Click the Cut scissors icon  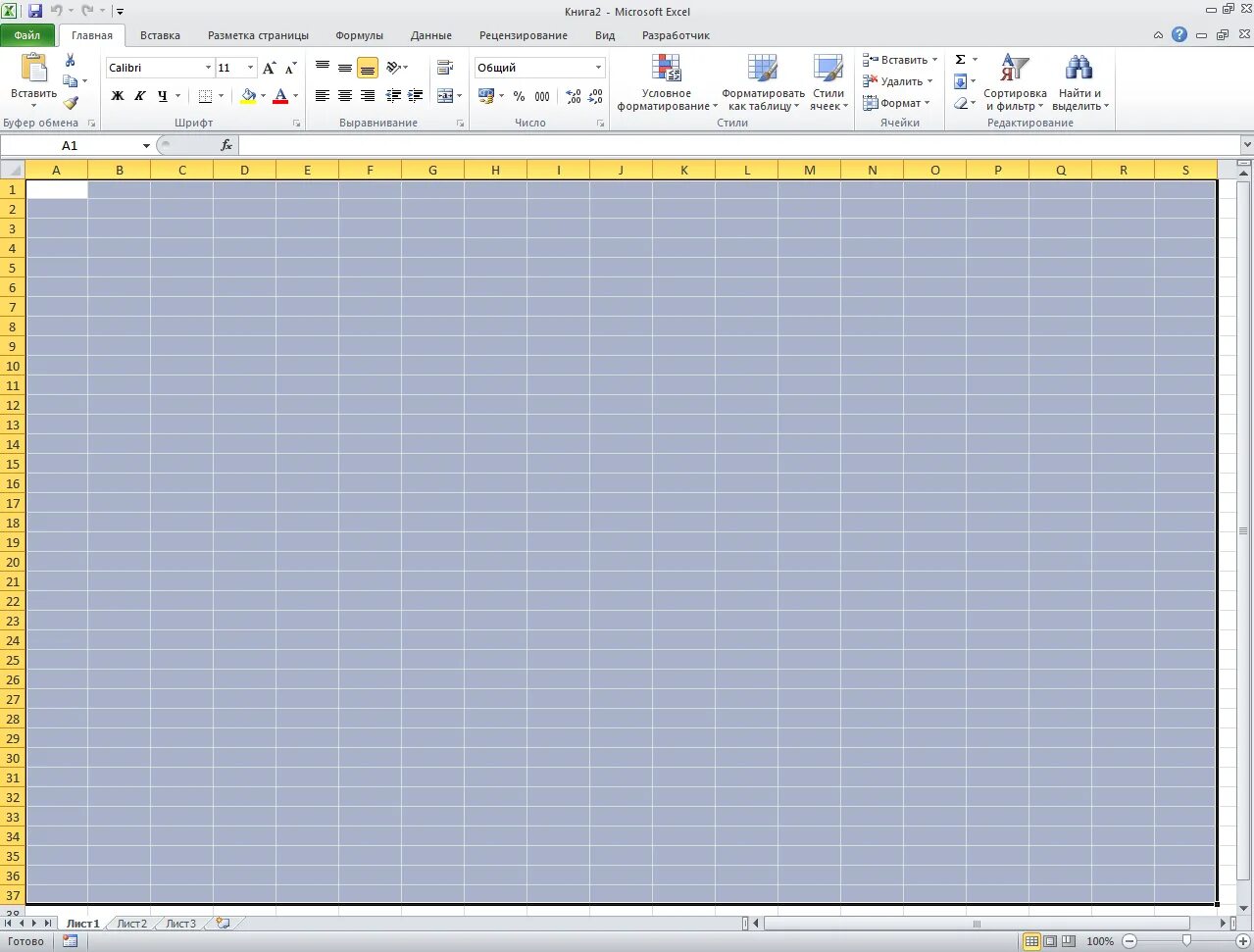[70, 61]
